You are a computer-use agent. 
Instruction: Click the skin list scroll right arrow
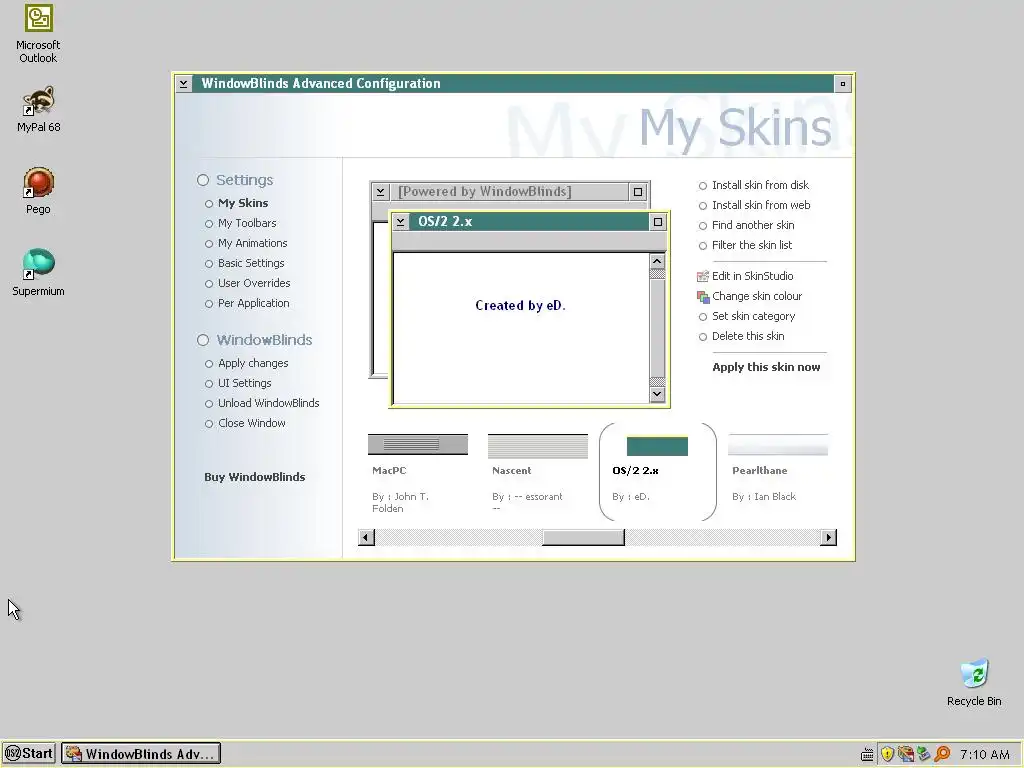[x=828, y=537]
